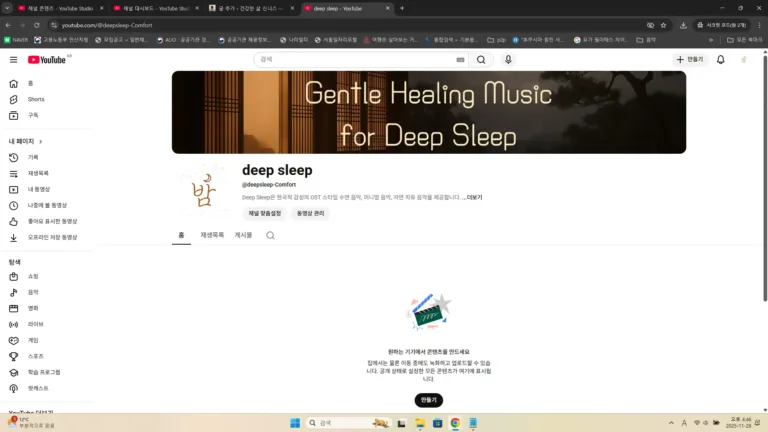This screenshot has width=768, height=432.
Task: Switch to the third browser tab
Action: tap(251, 8)
